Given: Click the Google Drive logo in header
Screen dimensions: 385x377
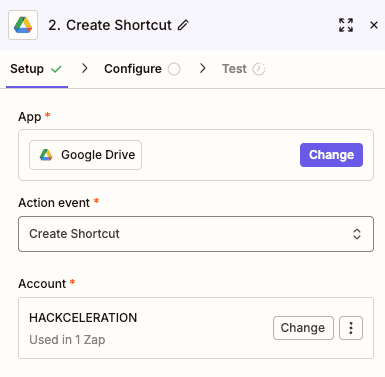Looking at the screenshot, I should tap(23, 25).
